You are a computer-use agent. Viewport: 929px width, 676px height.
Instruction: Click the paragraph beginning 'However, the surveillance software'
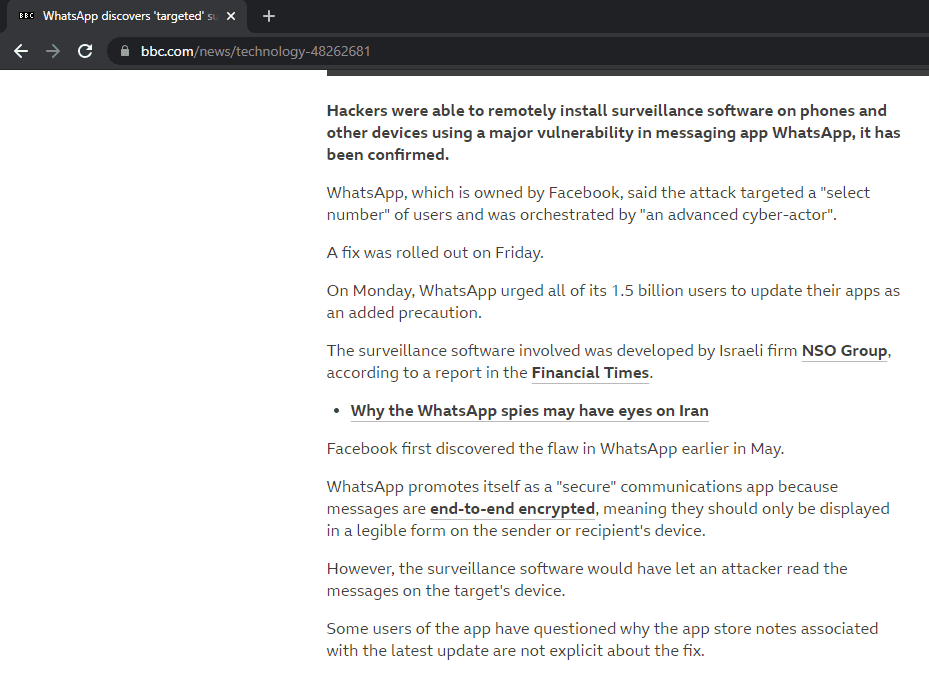(x=587, y=579)
